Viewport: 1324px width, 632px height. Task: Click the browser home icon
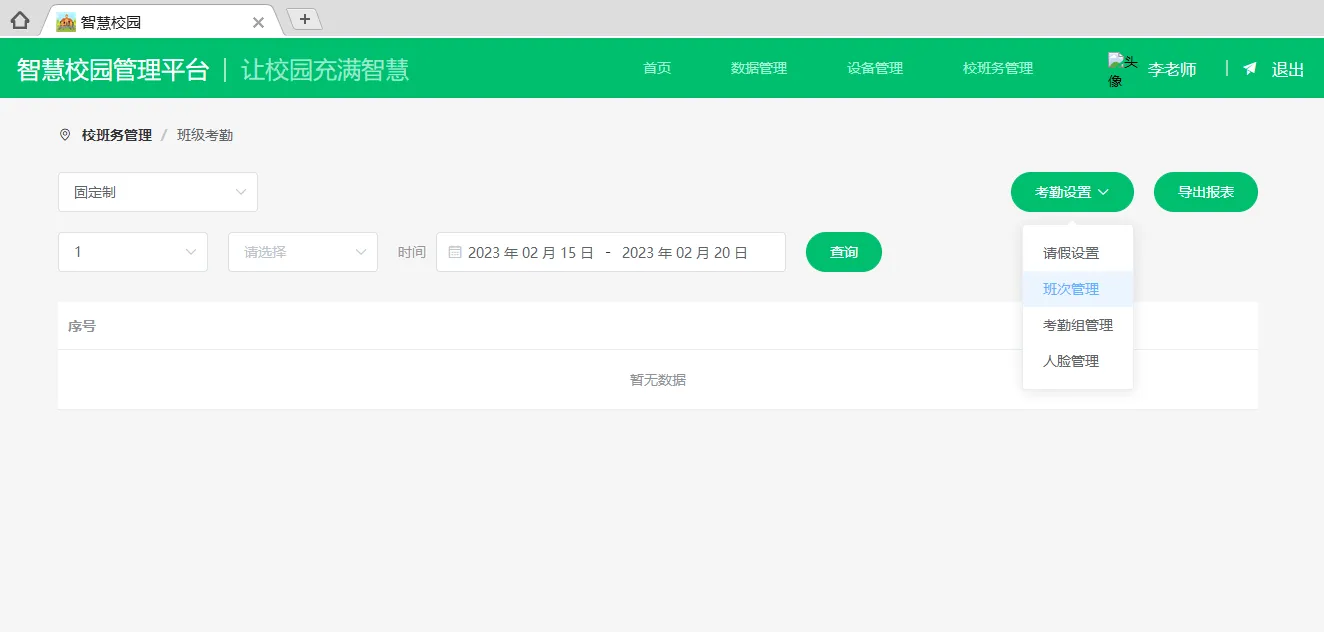(x=19, y=20)
